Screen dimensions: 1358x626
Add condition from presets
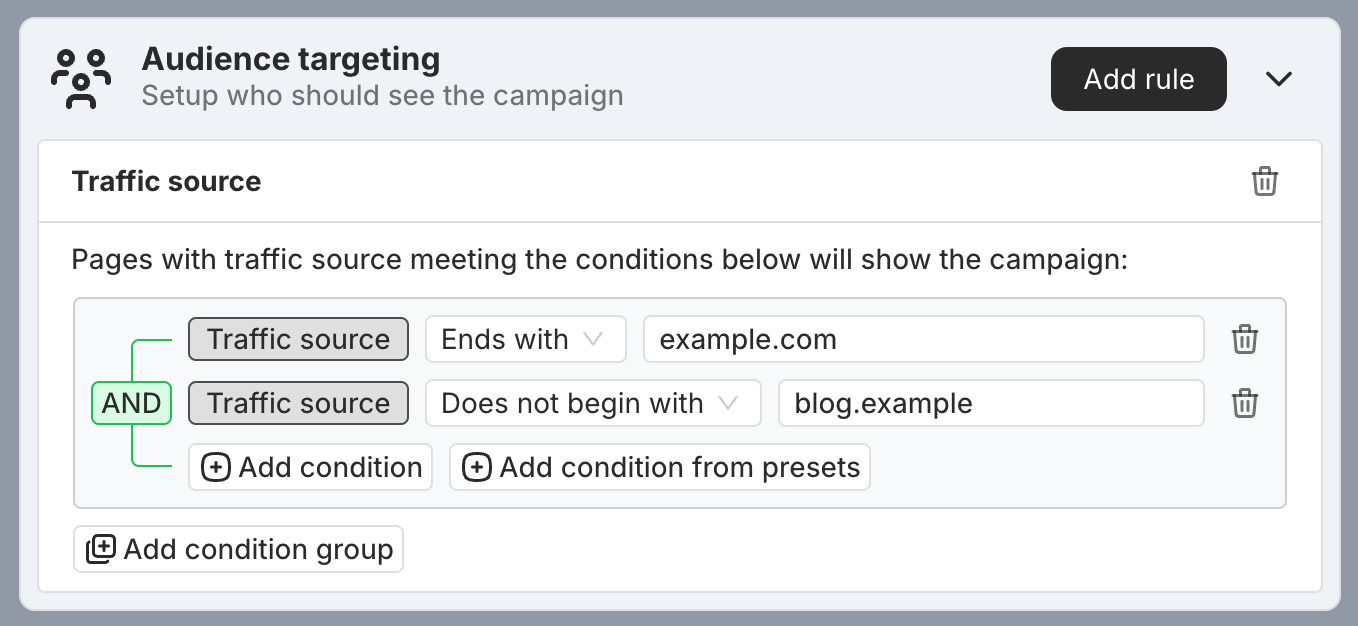(660, 467)
